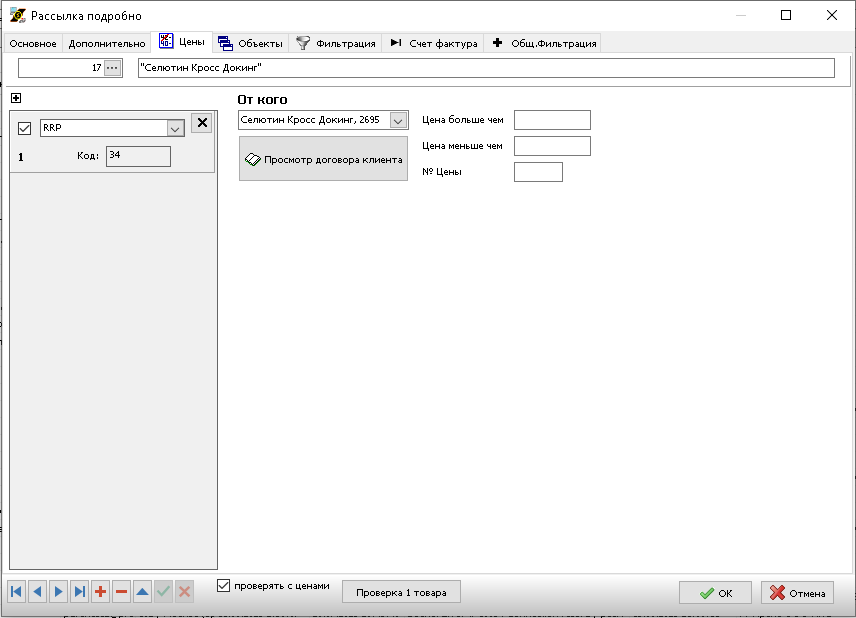Switch to the Объекты tab
Image resolution: width=856 pixels, height=618 pixels.
click(251, 43)
